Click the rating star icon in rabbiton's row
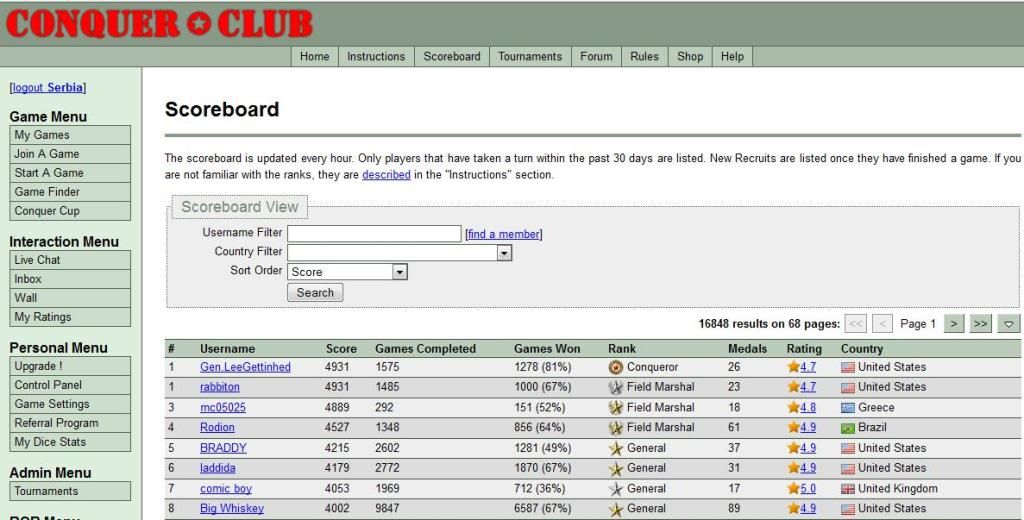The width and height of the screenshot is (1024, 520). click(793, 386)
